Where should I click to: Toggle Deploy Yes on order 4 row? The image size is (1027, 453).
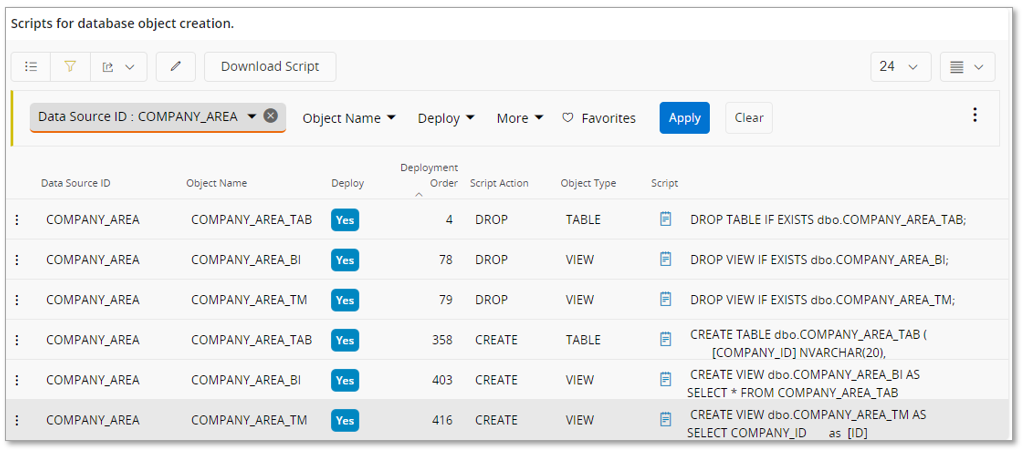click(x=345, y=220)
